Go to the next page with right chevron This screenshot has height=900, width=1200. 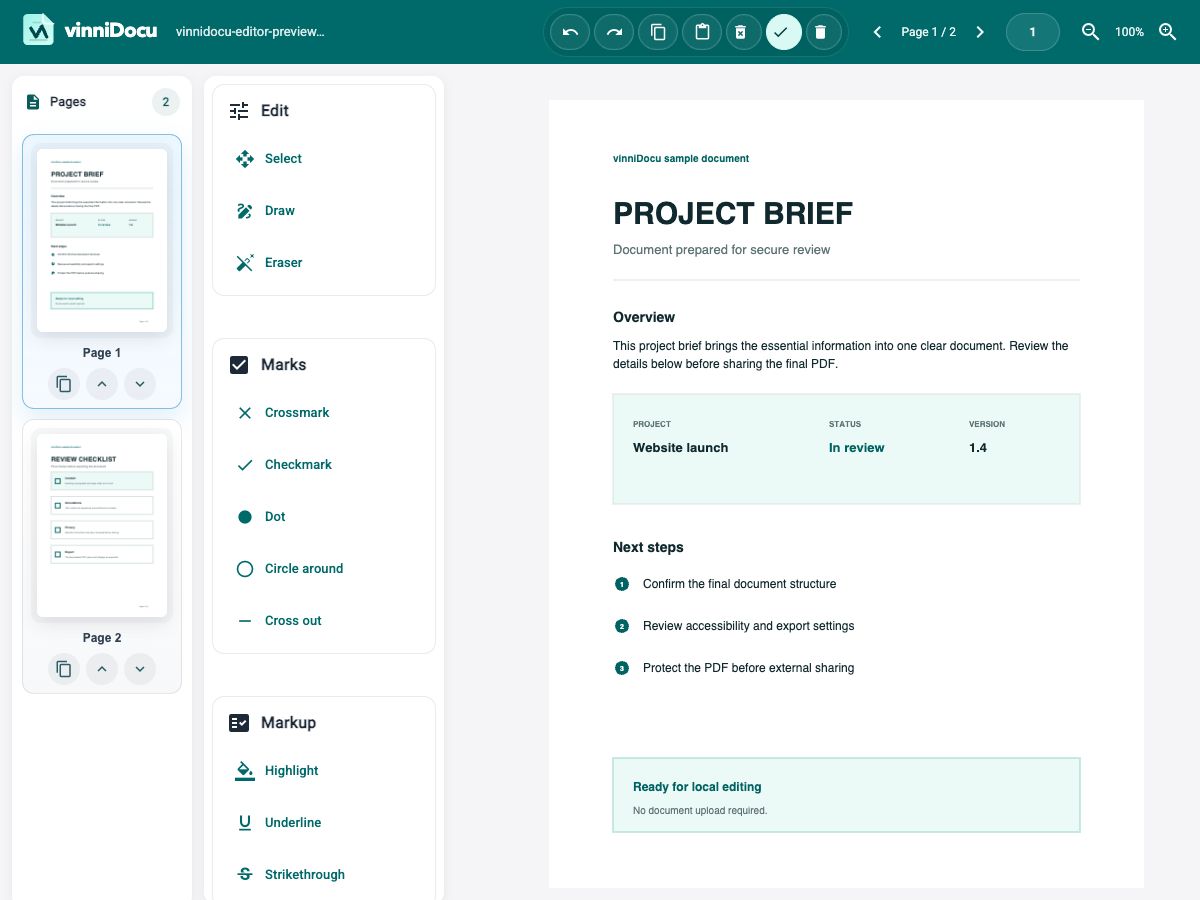(980, 32)
